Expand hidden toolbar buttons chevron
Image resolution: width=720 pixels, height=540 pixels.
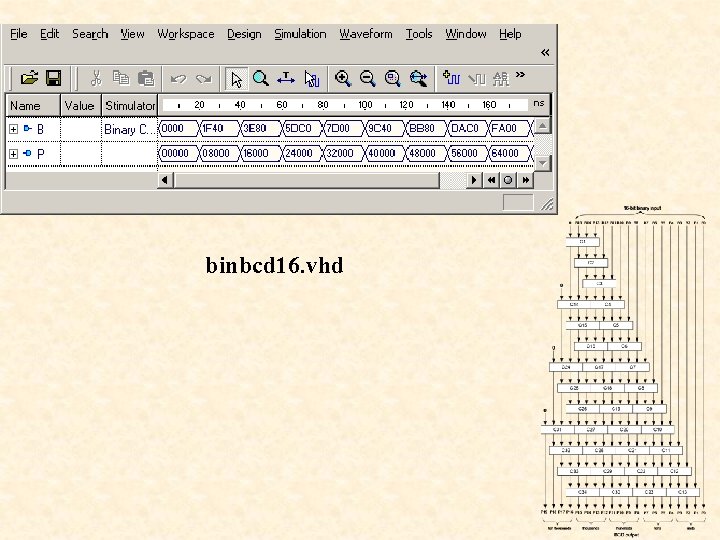point(520,74)
